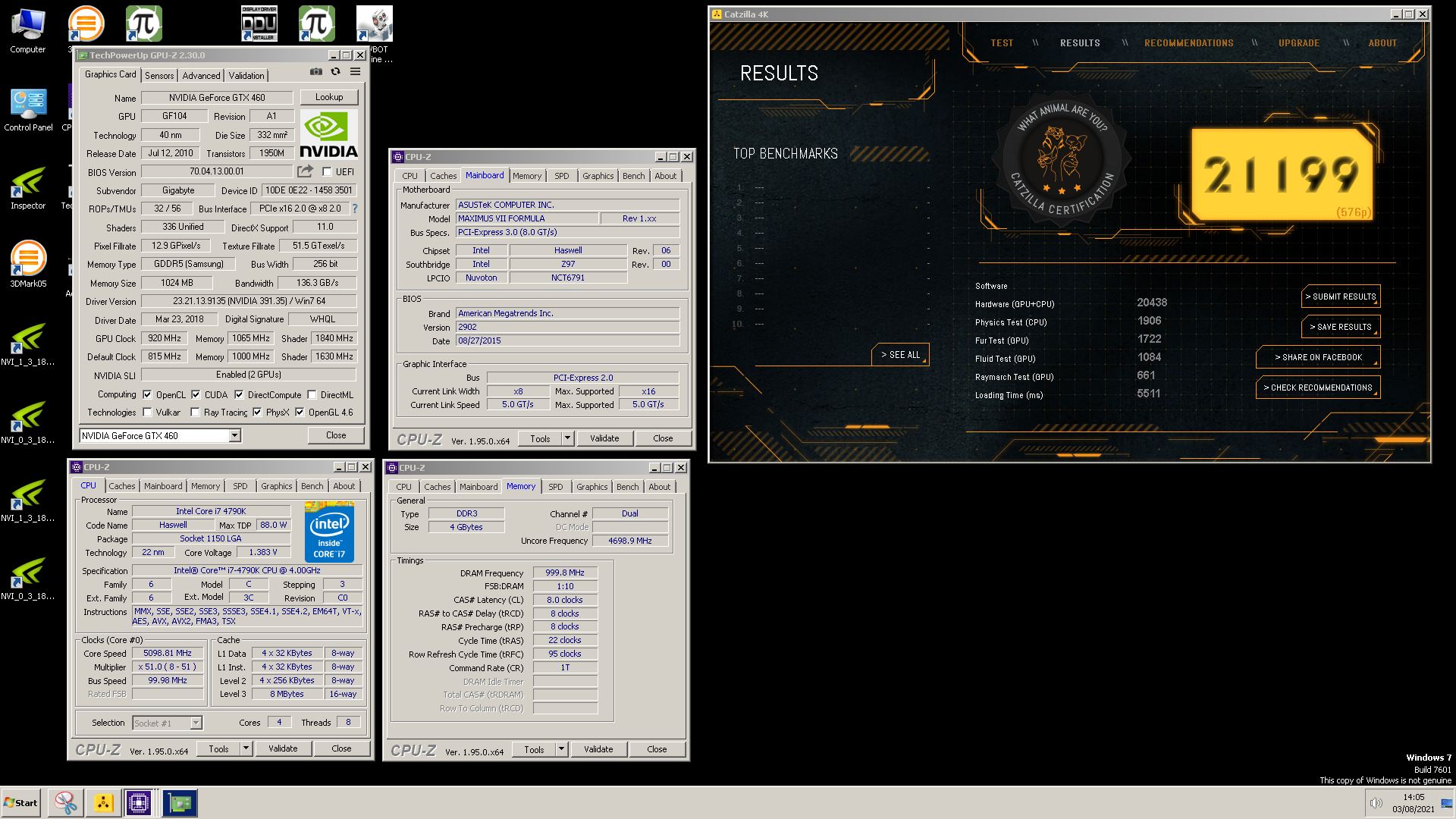This screenshot has height=819, width=1456.
Task: Toggle the DirectCompute checkbox
Action: (x=239, y=394)
